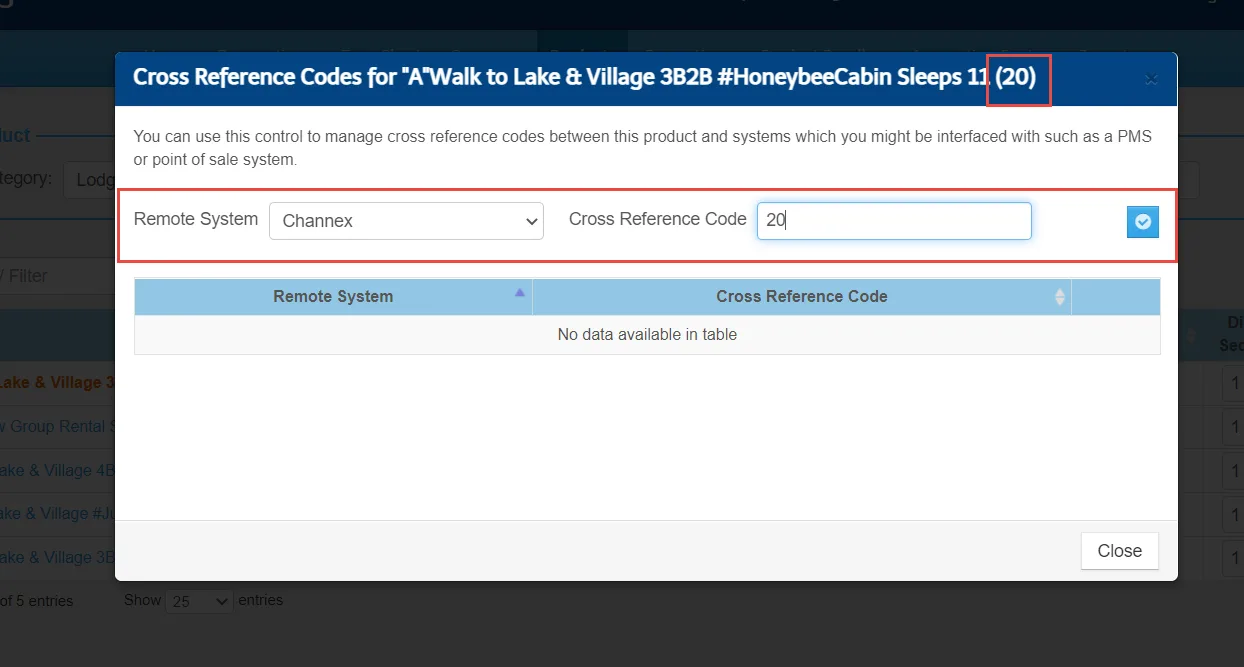This screenshot has height=667, width=1244.
Task: Sort the table by Cross Reference Code header
Action: click(802, 296)
